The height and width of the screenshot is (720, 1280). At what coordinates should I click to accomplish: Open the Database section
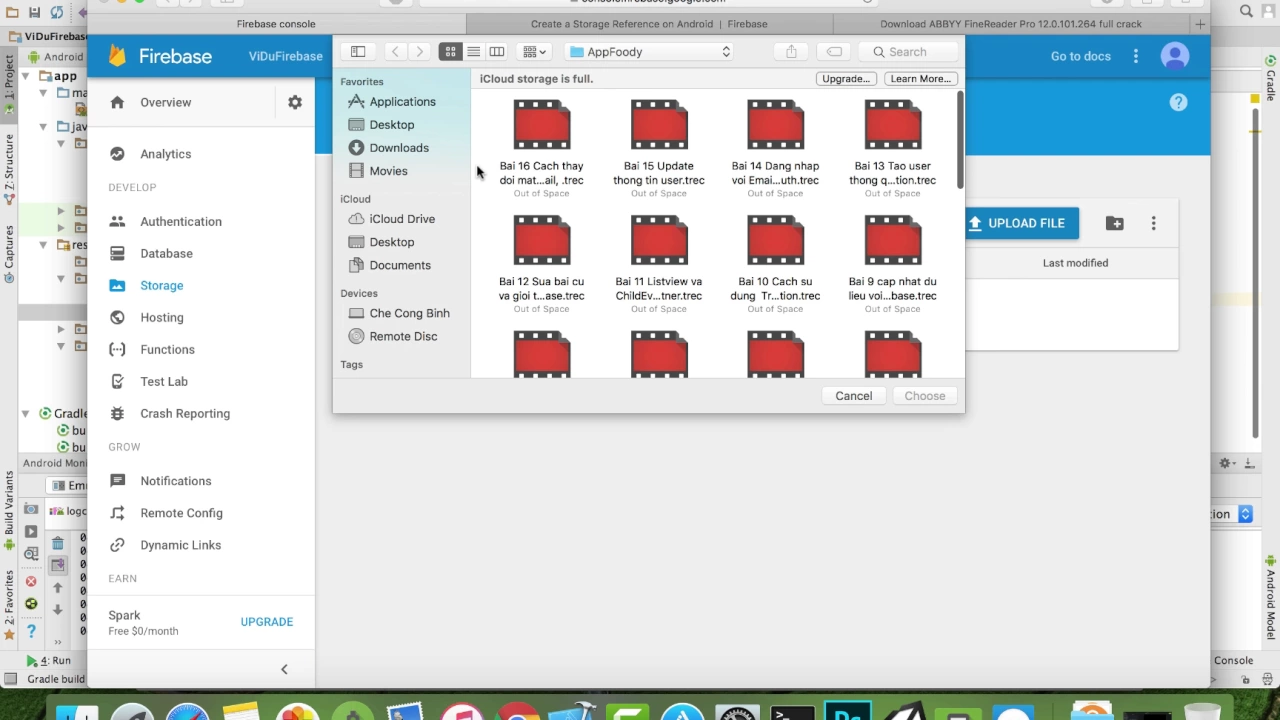pyautogui.click(x=166, y=254)
